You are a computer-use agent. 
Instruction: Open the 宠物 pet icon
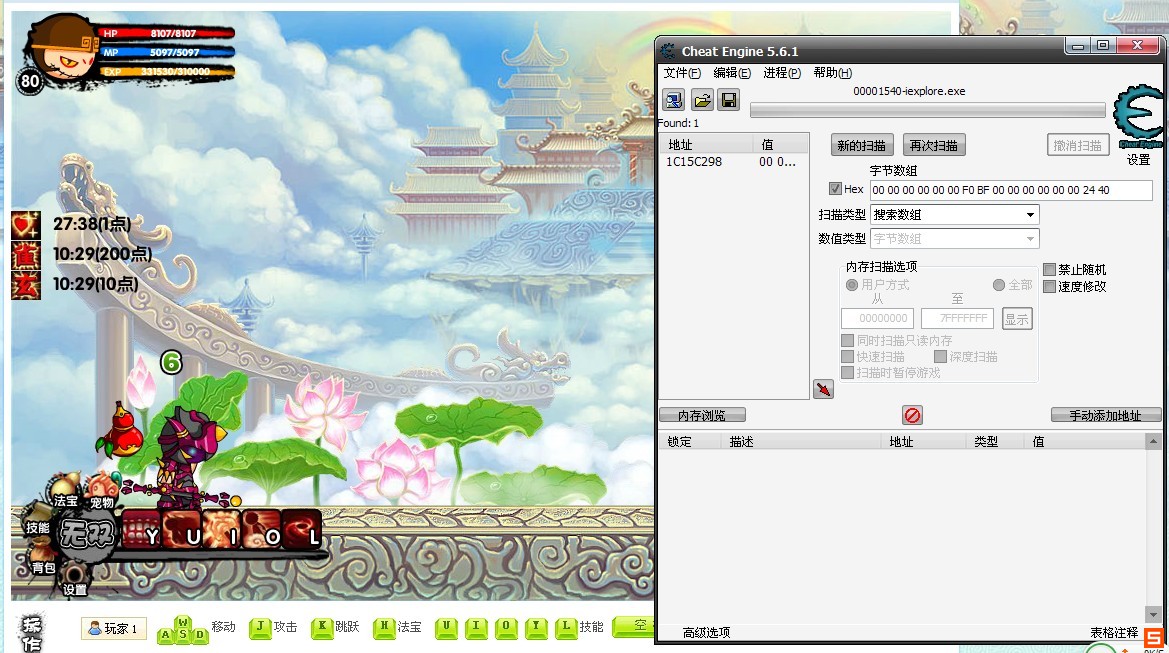(103, 490)
